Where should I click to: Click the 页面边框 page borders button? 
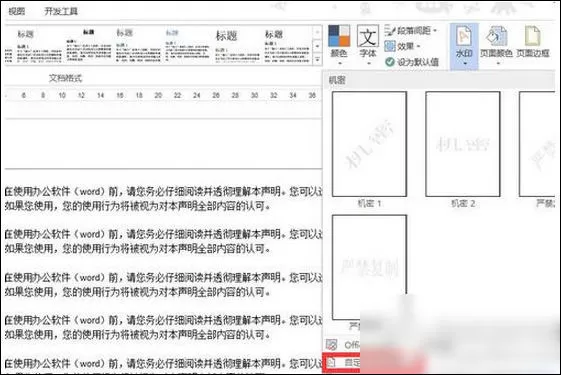click(x=533, y=43)
